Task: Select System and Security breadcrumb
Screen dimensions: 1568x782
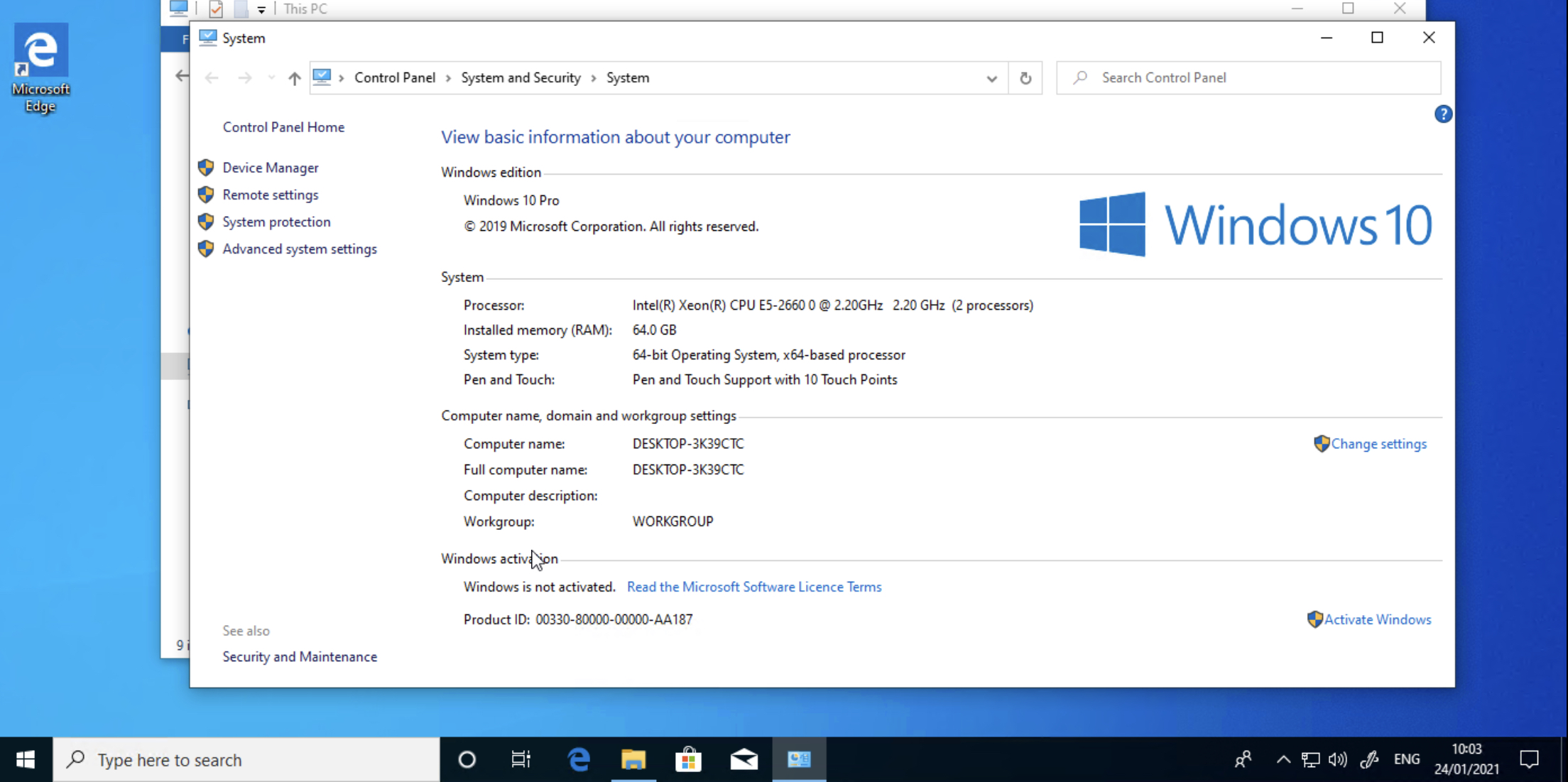Action: [x=521, y=78]
